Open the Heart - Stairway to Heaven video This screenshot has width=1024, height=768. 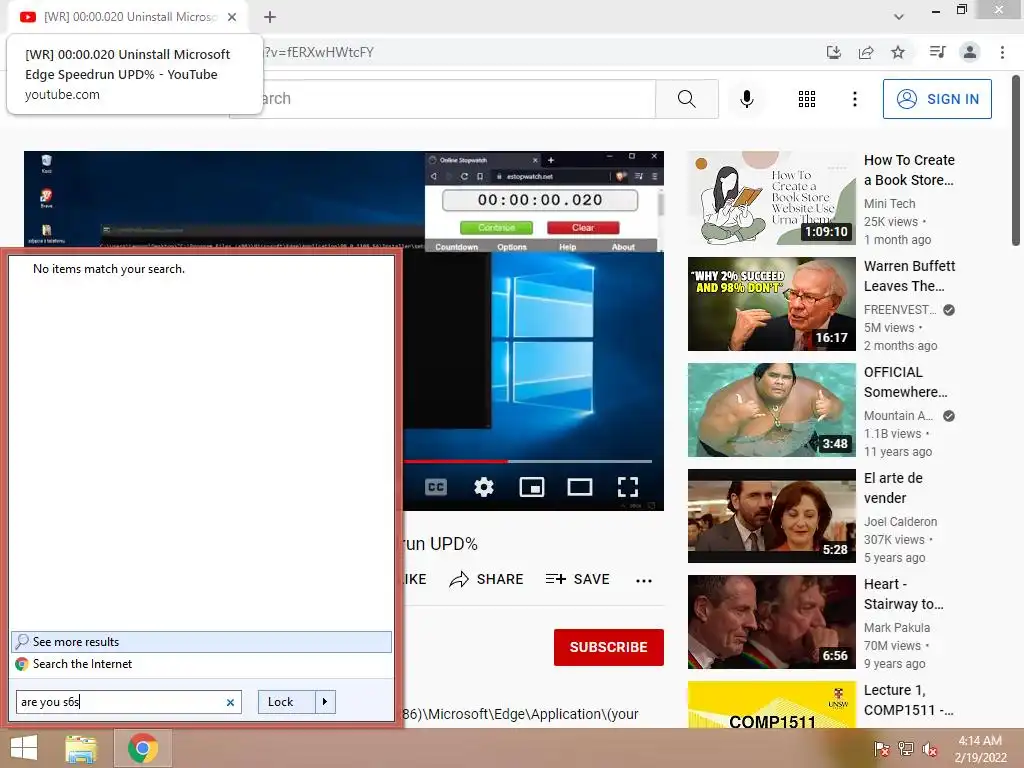[772, 622]
